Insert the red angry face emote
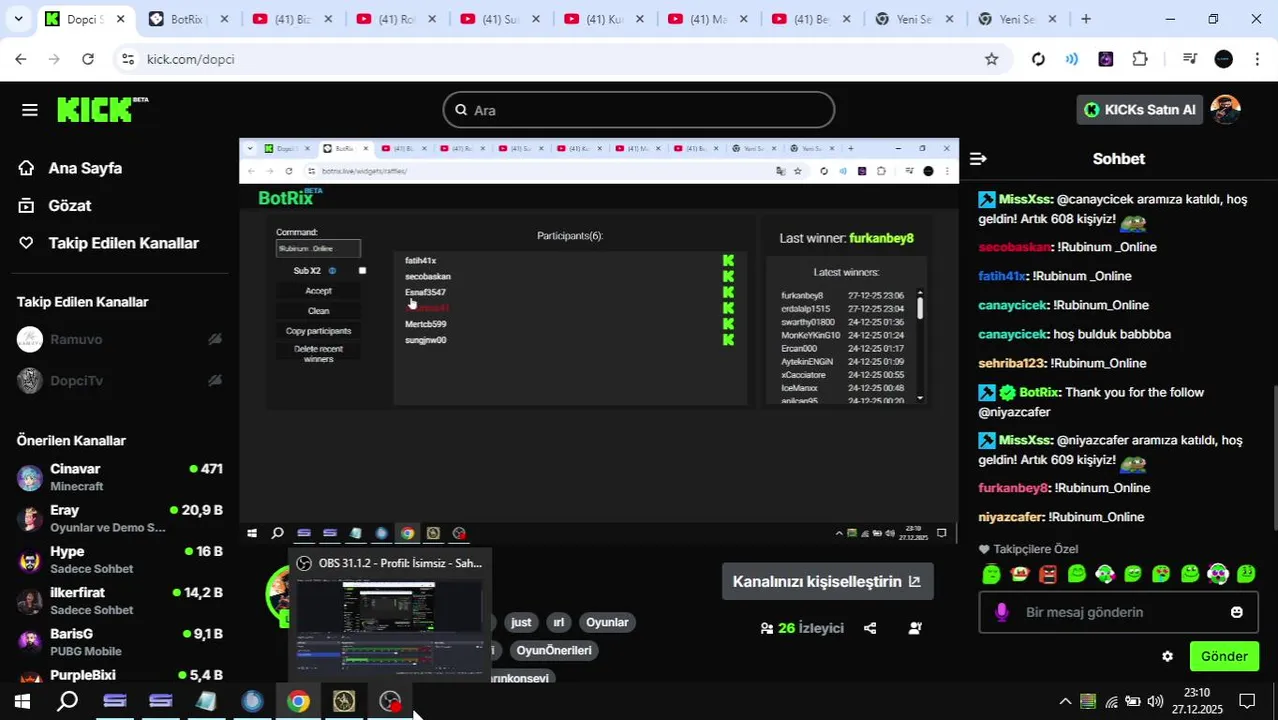The image size is (1278, 720). tap(1048, 574)
